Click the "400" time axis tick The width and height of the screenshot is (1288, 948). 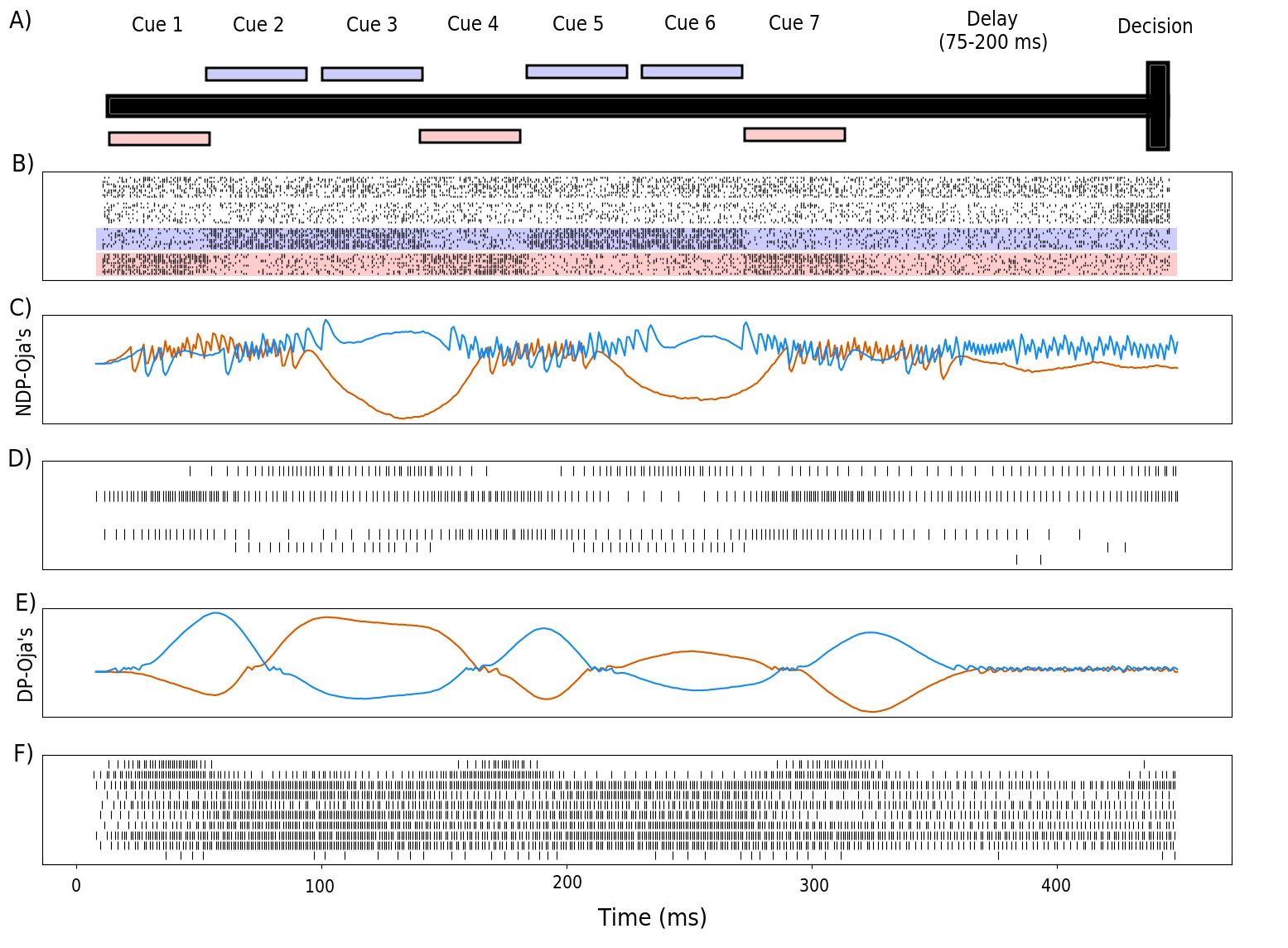tap(1056, 886)
